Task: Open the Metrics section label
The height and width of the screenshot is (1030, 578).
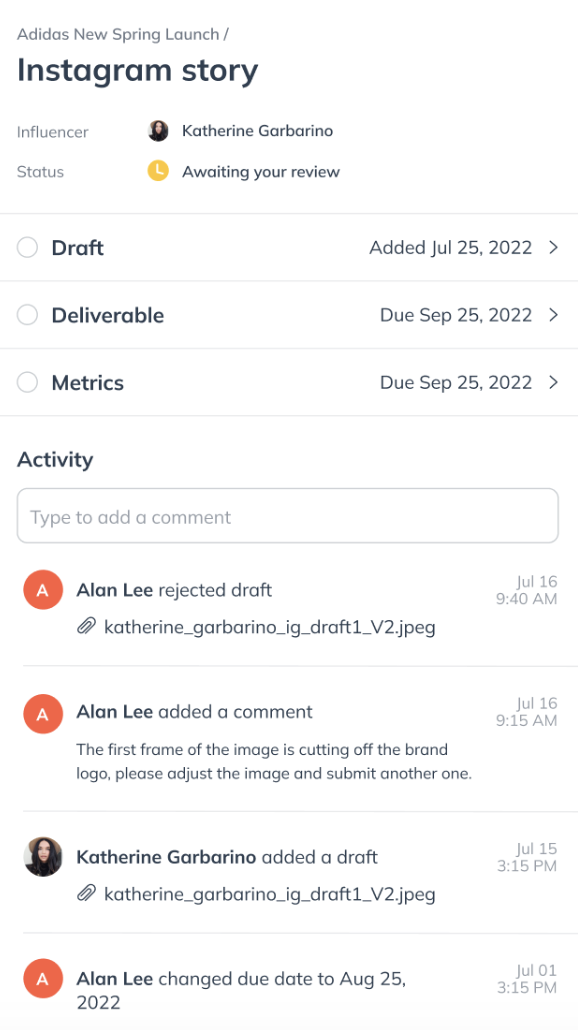Action: tap(87, 382)
